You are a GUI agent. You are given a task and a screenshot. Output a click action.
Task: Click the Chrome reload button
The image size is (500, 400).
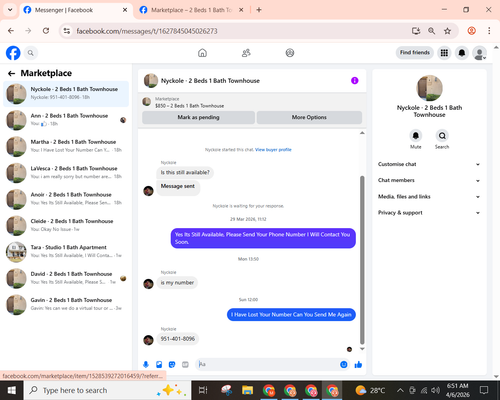click(46, 31)
